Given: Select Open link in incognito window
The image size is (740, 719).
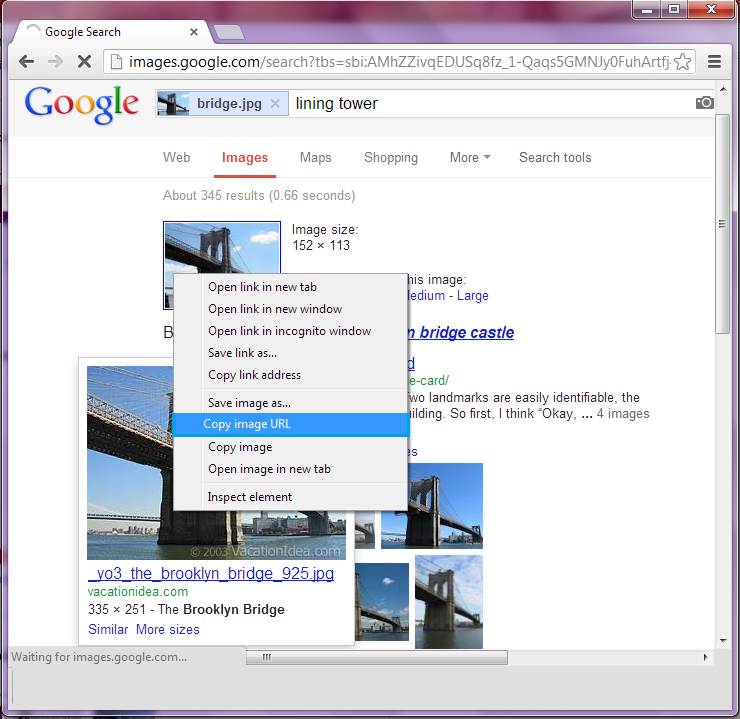Looking at the screenshot, I should 290,331.
